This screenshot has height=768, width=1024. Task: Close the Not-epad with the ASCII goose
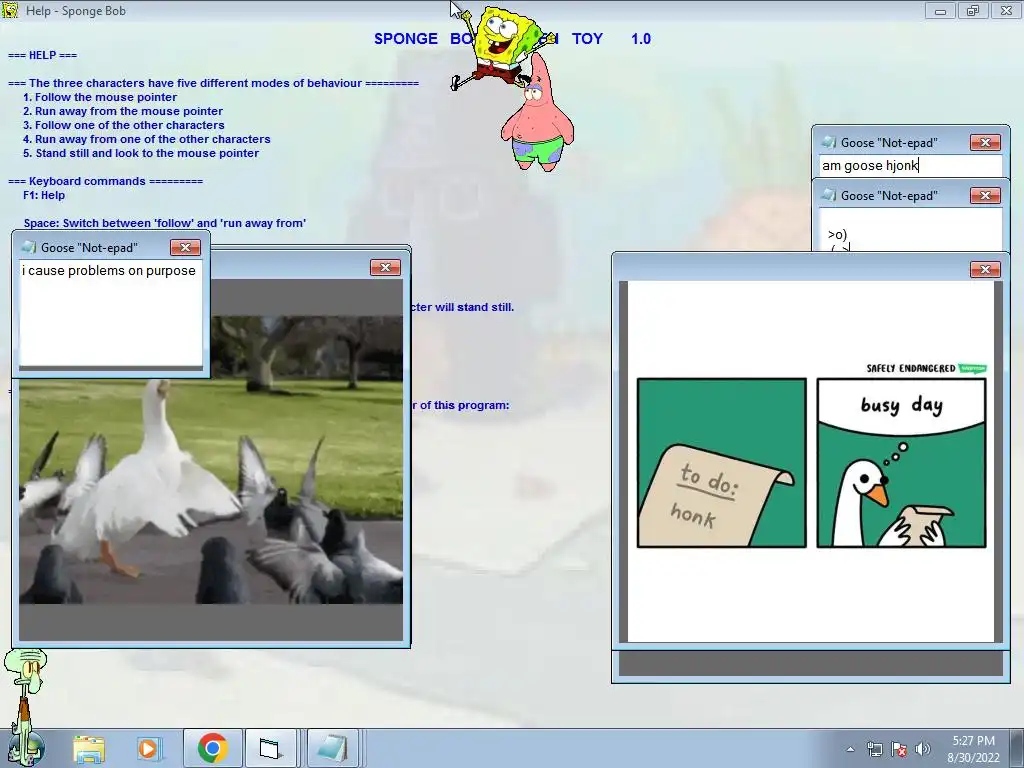tap(985, 195)
